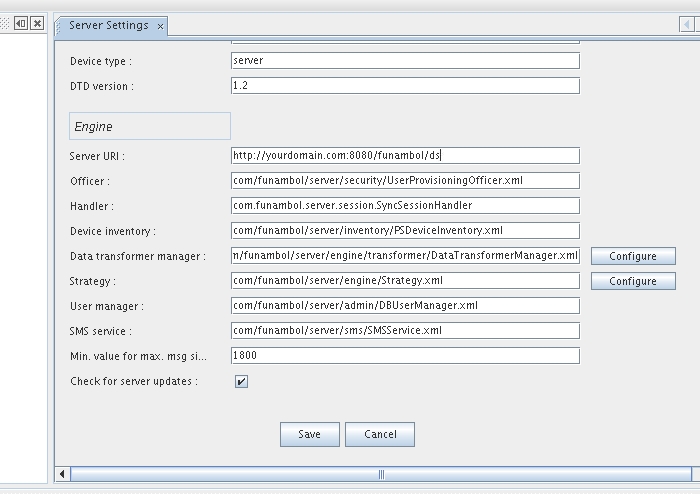Select the Server Settings tab
The image size is (700, 494).
[108, 25]
